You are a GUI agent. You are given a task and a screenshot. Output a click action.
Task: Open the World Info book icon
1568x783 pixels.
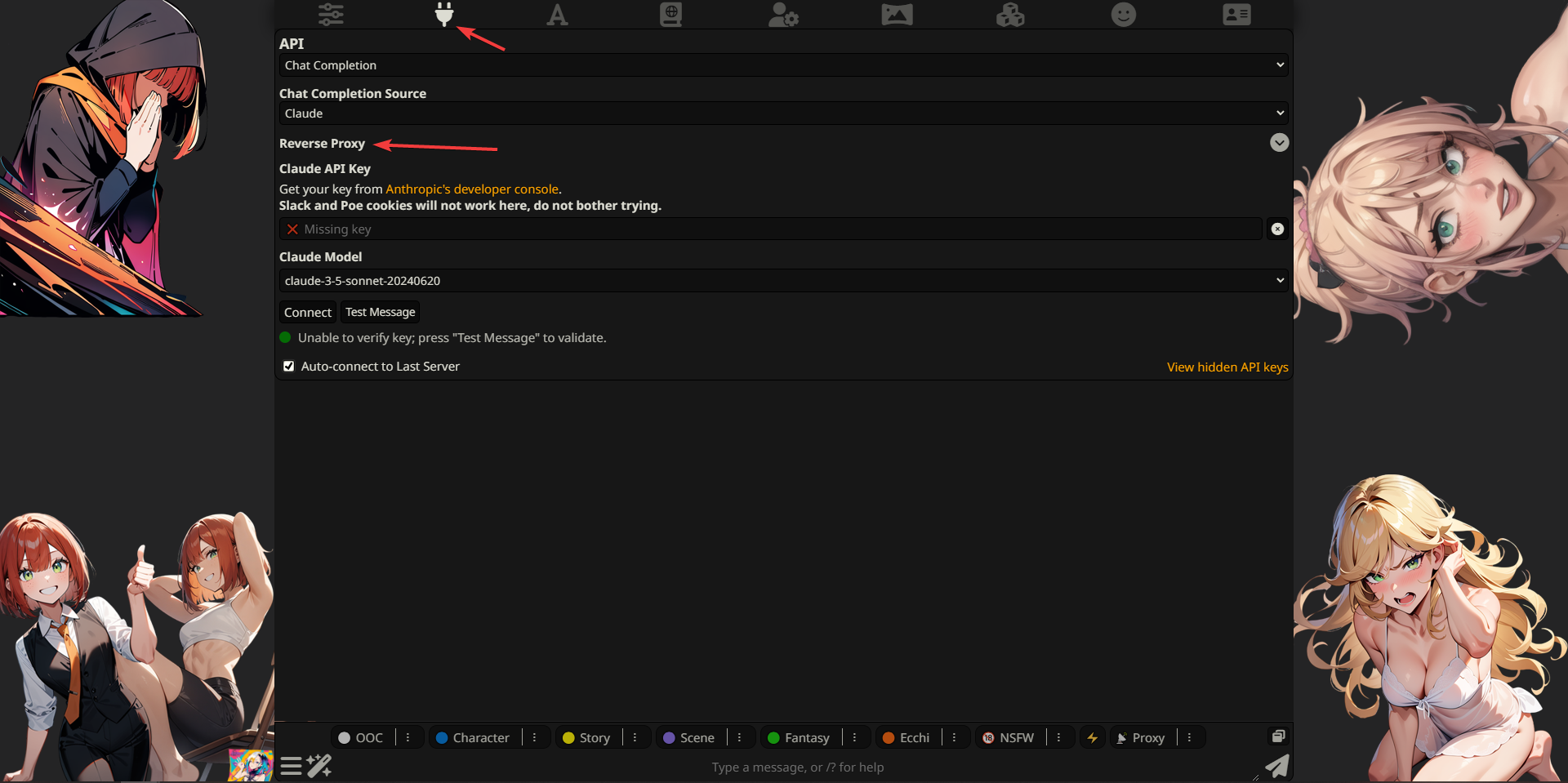tap(670, 15)
